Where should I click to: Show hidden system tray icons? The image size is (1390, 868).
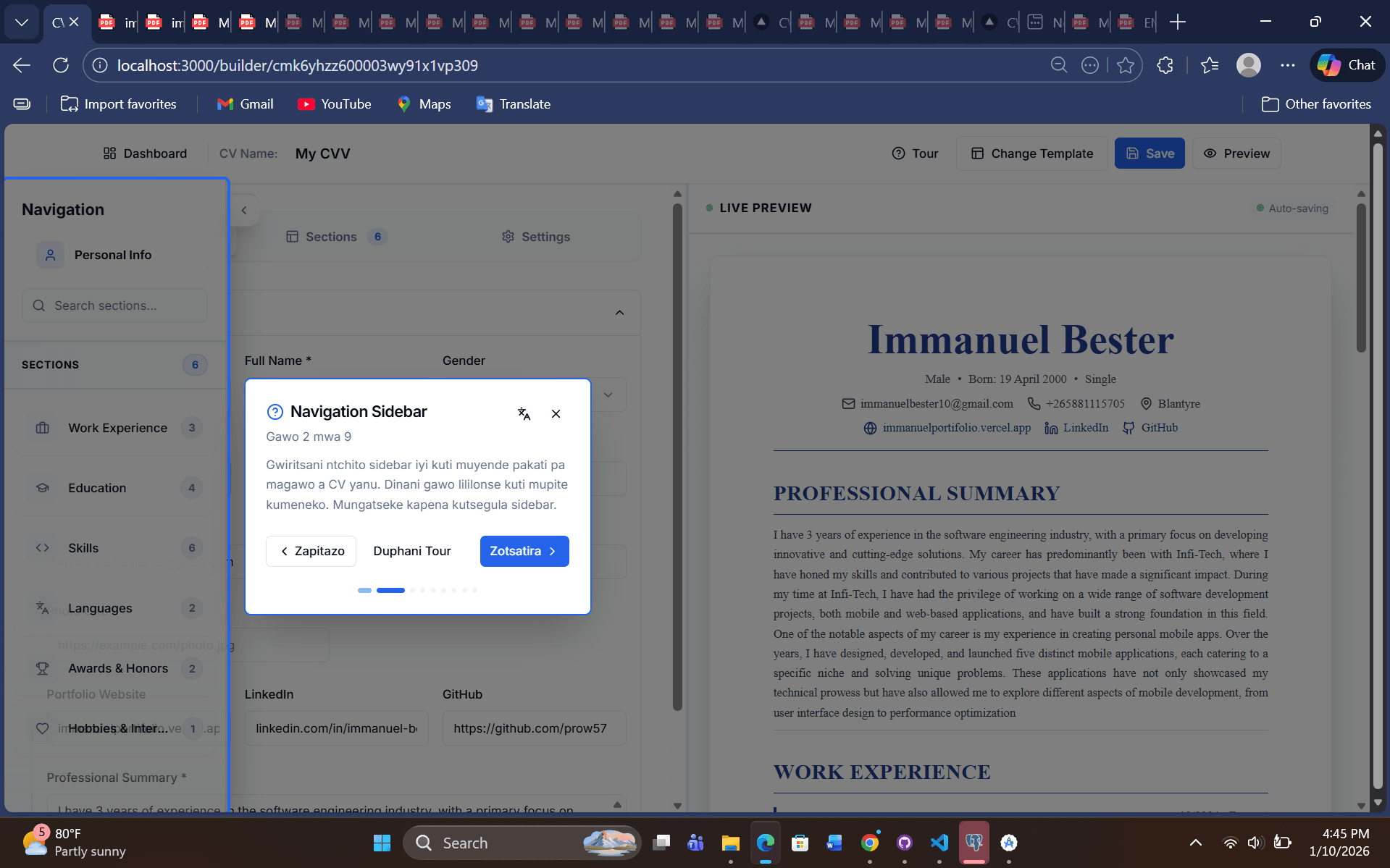pos(1195,843)
